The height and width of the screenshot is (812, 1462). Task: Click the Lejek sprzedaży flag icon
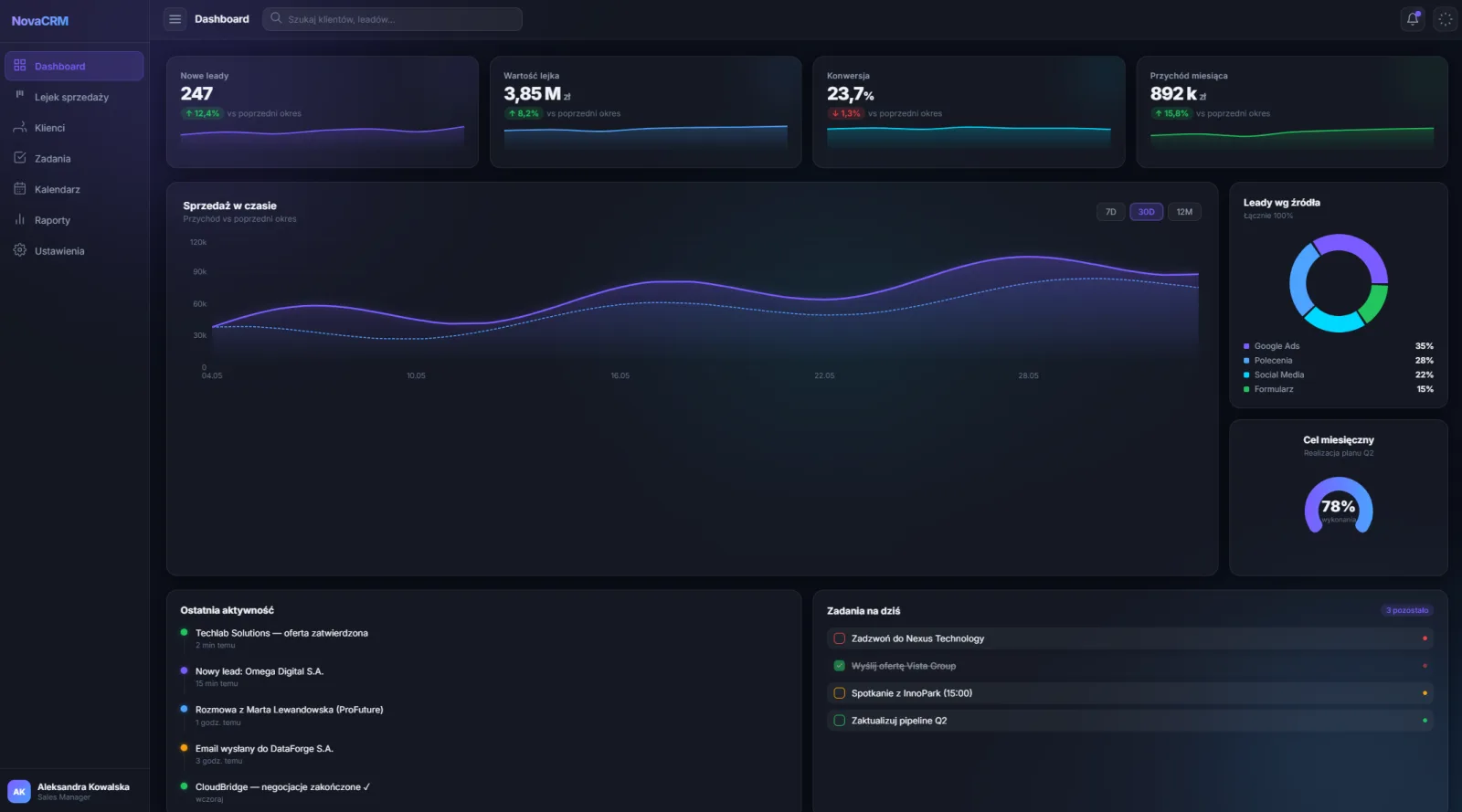[x=20, y=96]
